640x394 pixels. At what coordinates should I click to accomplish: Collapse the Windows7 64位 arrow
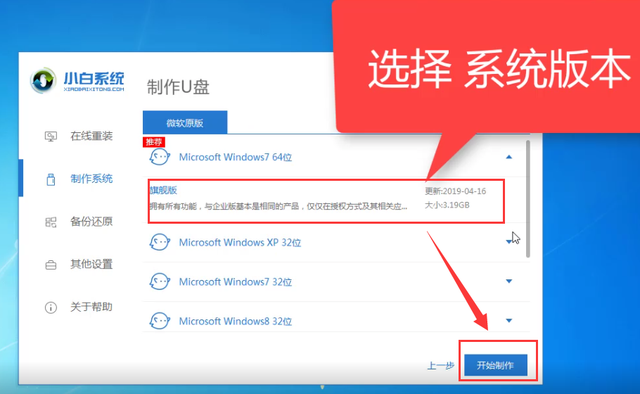pos(509,157)
